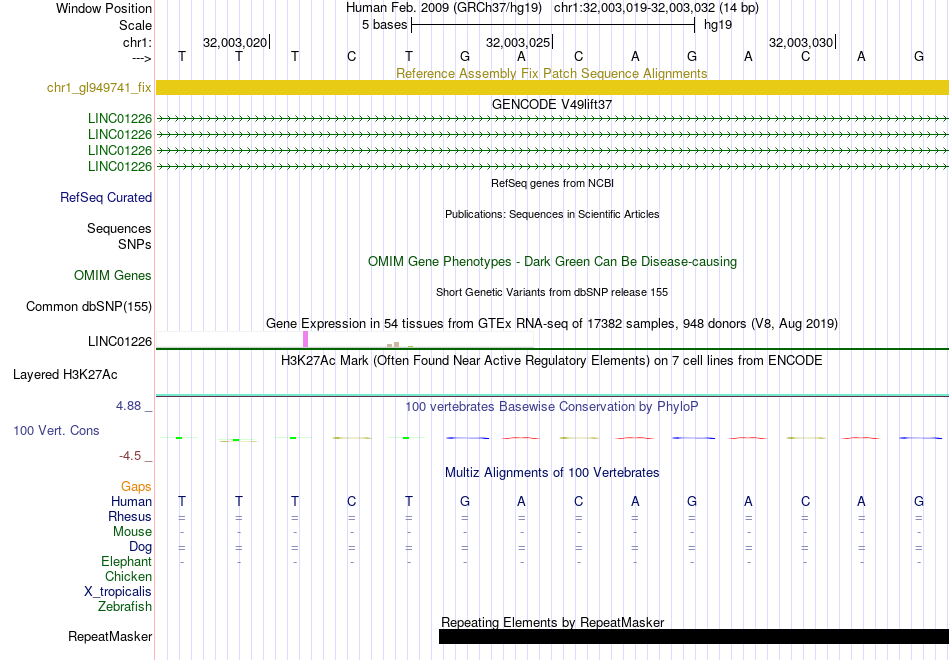Click the 32,003,025 coordinate on the ruler

point(518,42)
